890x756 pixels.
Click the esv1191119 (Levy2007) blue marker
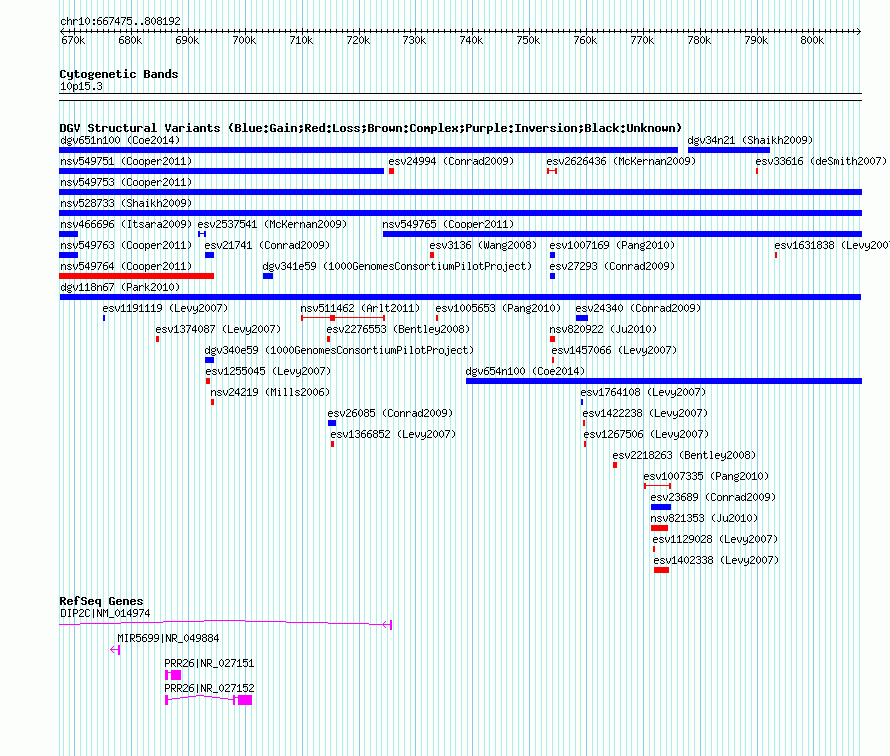(104, 318)
